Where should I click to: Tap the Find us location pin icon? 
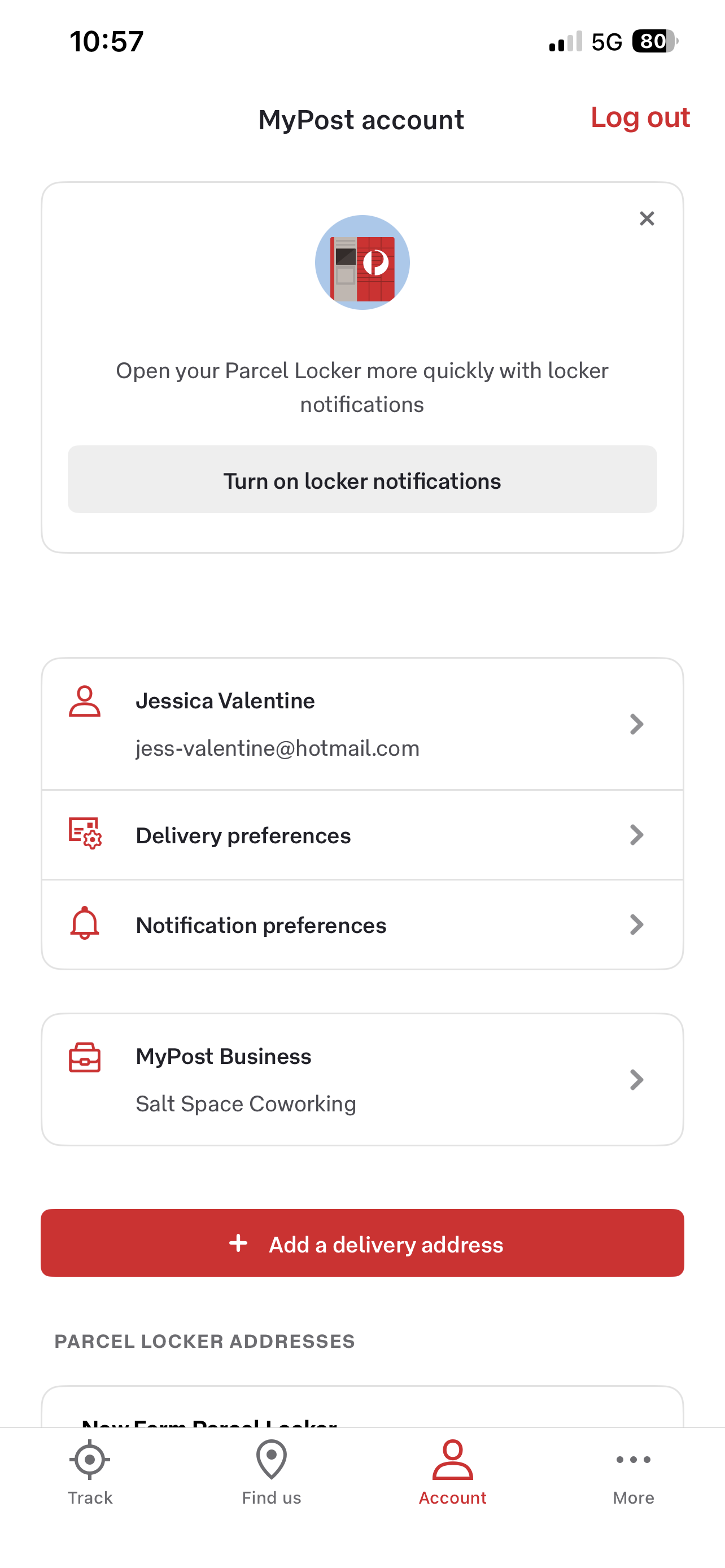pos(272,1460)
